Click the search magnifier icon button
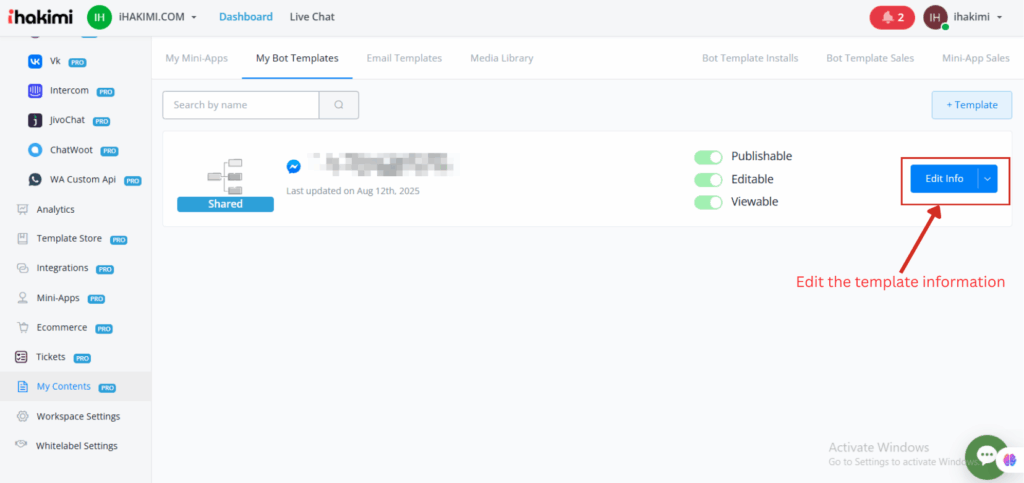 point(339,105)
